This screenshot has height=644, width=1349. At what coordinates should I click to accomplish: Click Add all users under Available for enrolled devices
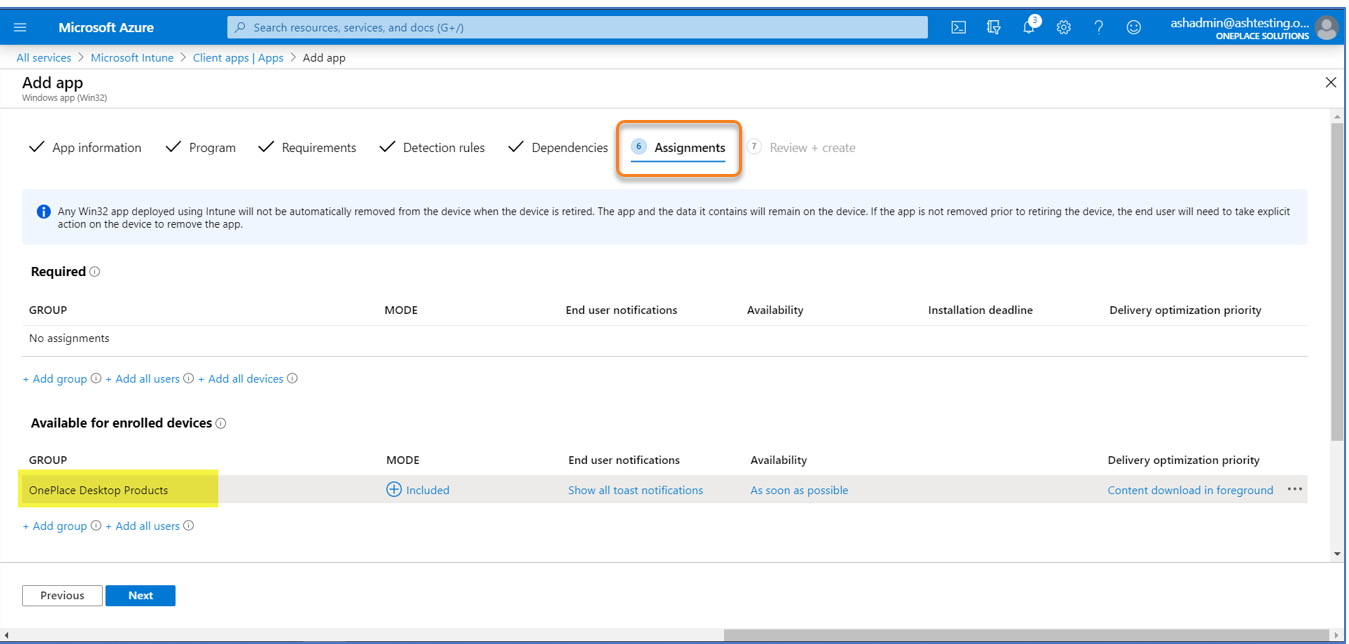click(x=143, y=526)
